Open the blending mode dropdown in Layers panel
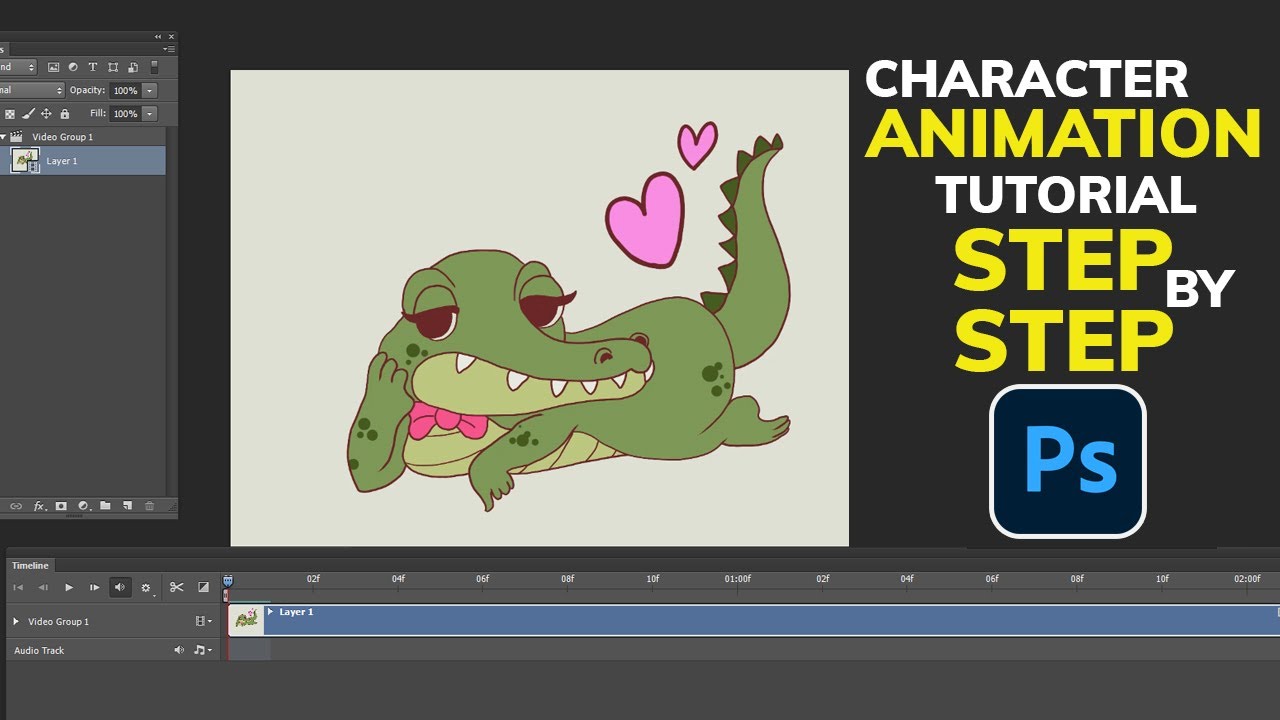 pyautogui.click(x=31, y=90)
